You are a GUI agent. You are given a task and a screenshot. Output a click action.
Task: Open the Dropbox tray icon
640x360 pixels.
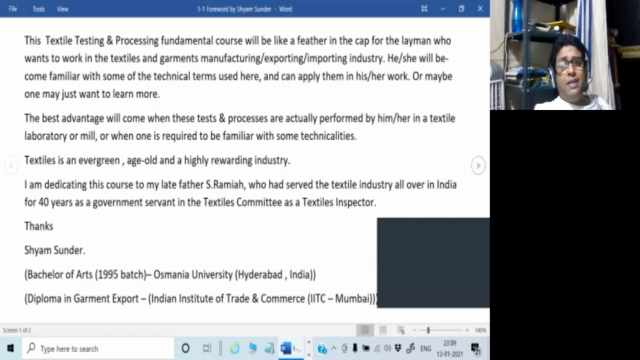click(398, 348)
